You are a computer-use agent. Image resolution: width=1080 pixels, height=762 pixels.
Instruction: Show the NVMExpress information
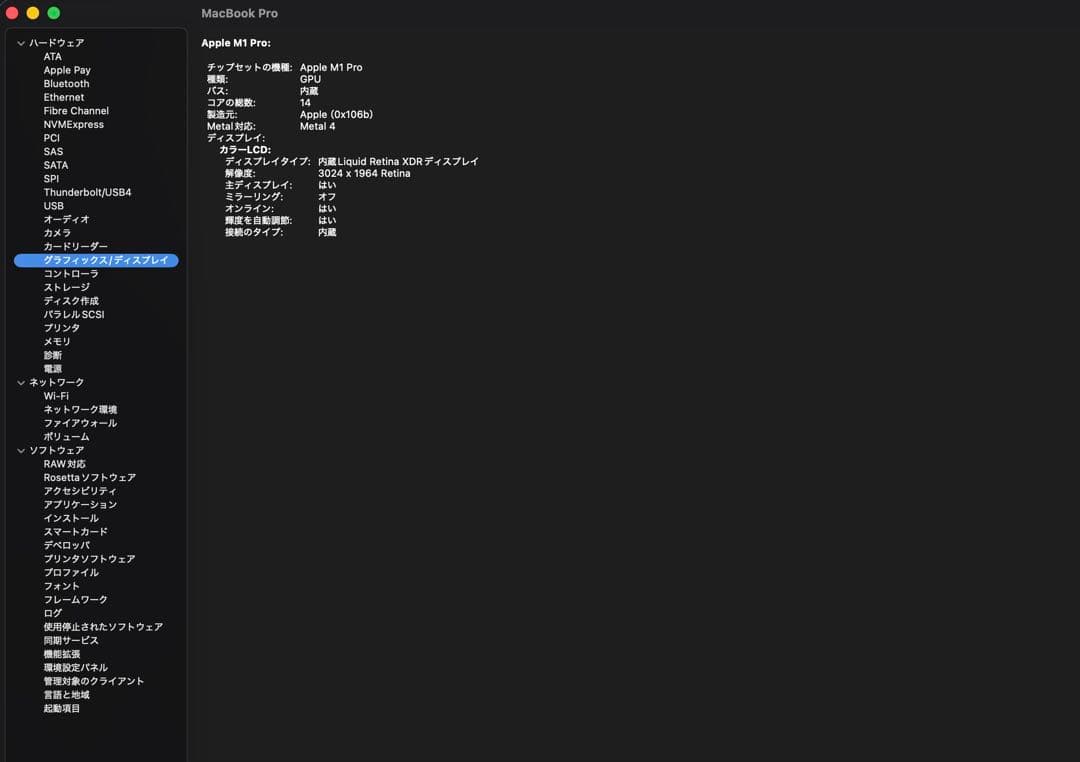pos(73,124)
